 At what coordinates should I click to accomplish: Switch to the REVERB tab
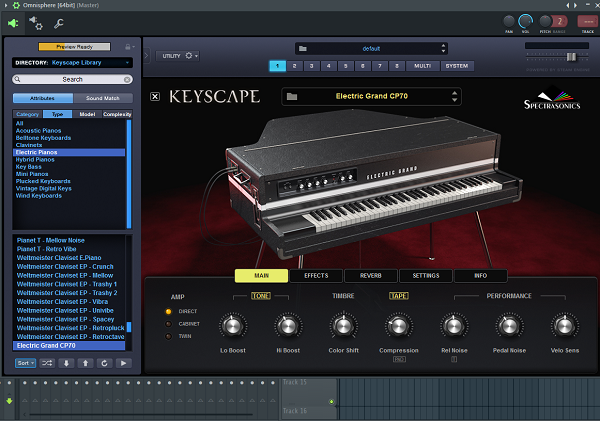pos(371,276)
